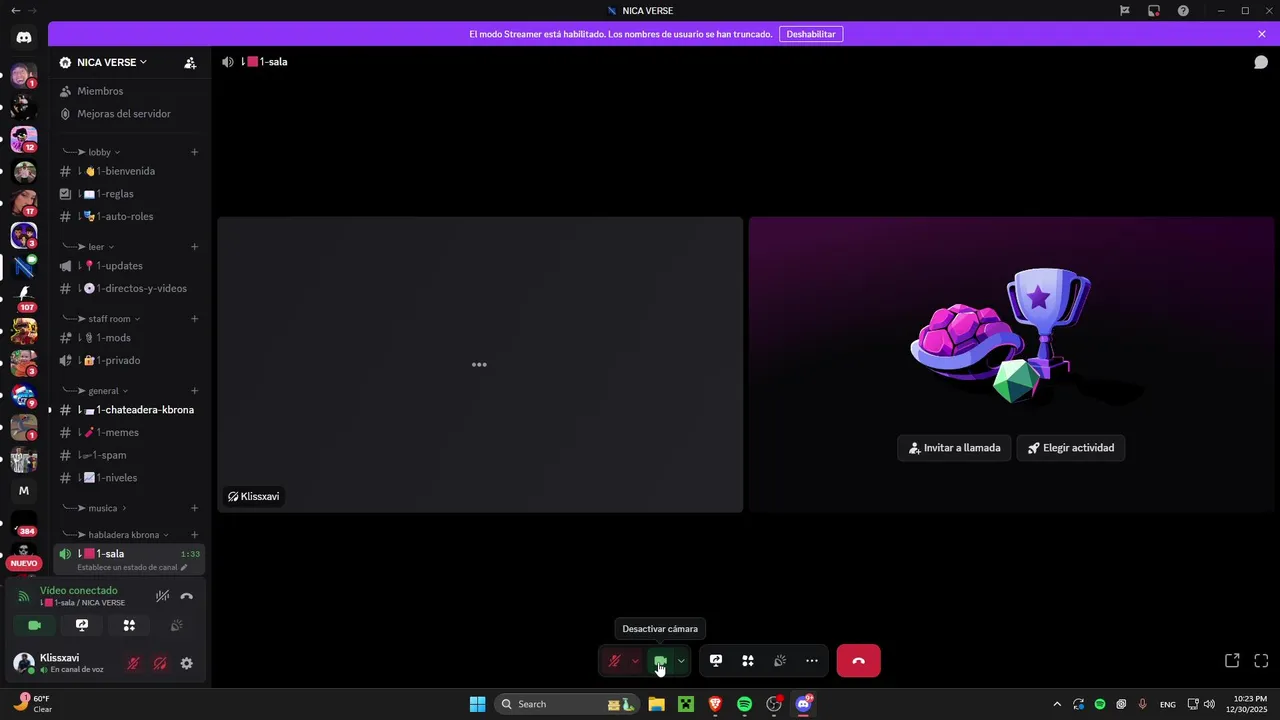
Task: Open Klissxavi user profile avatar
Action: coord(23,663)
